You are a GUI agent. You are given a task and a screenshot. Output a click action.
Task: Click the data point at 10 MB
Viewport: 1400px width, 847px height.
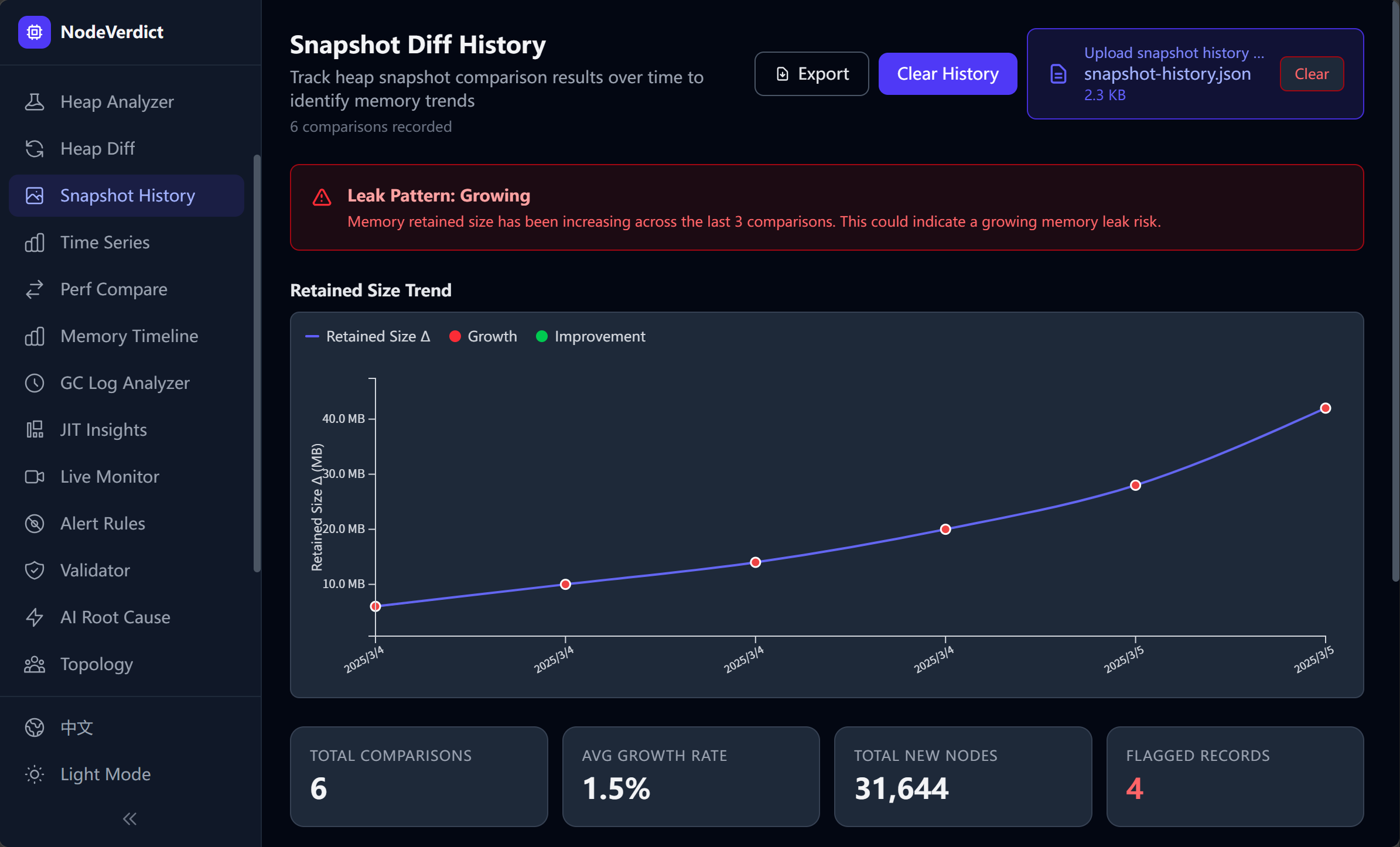point(565,584)
